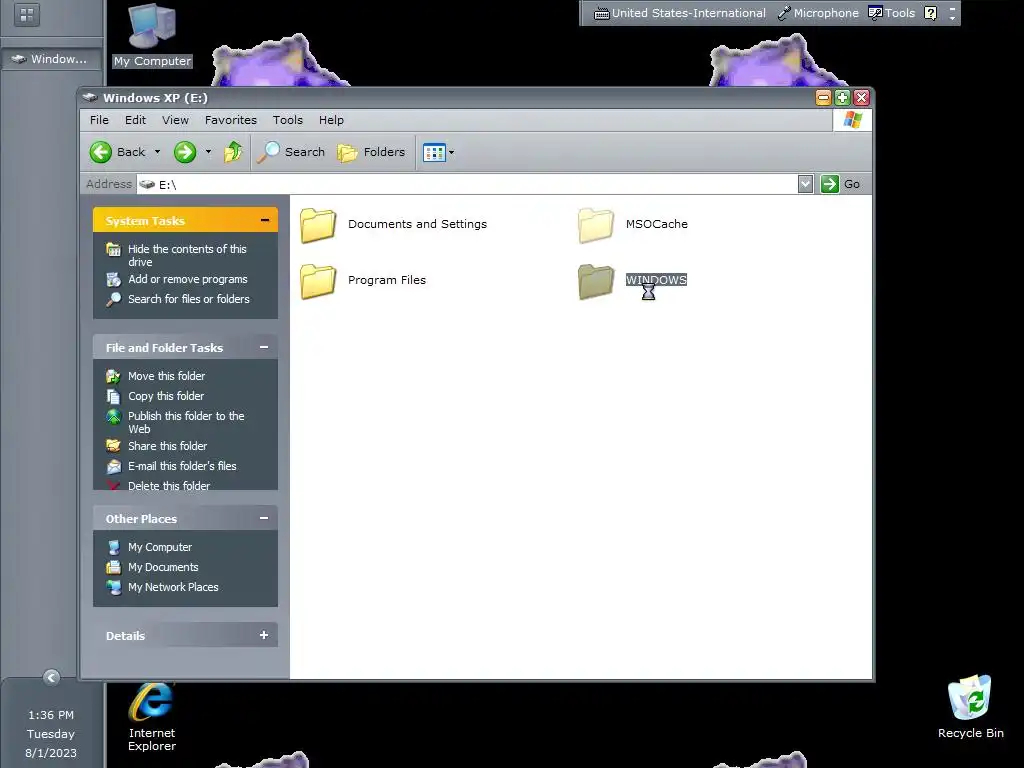Click inside the Address field E:\

coord(467,184)
